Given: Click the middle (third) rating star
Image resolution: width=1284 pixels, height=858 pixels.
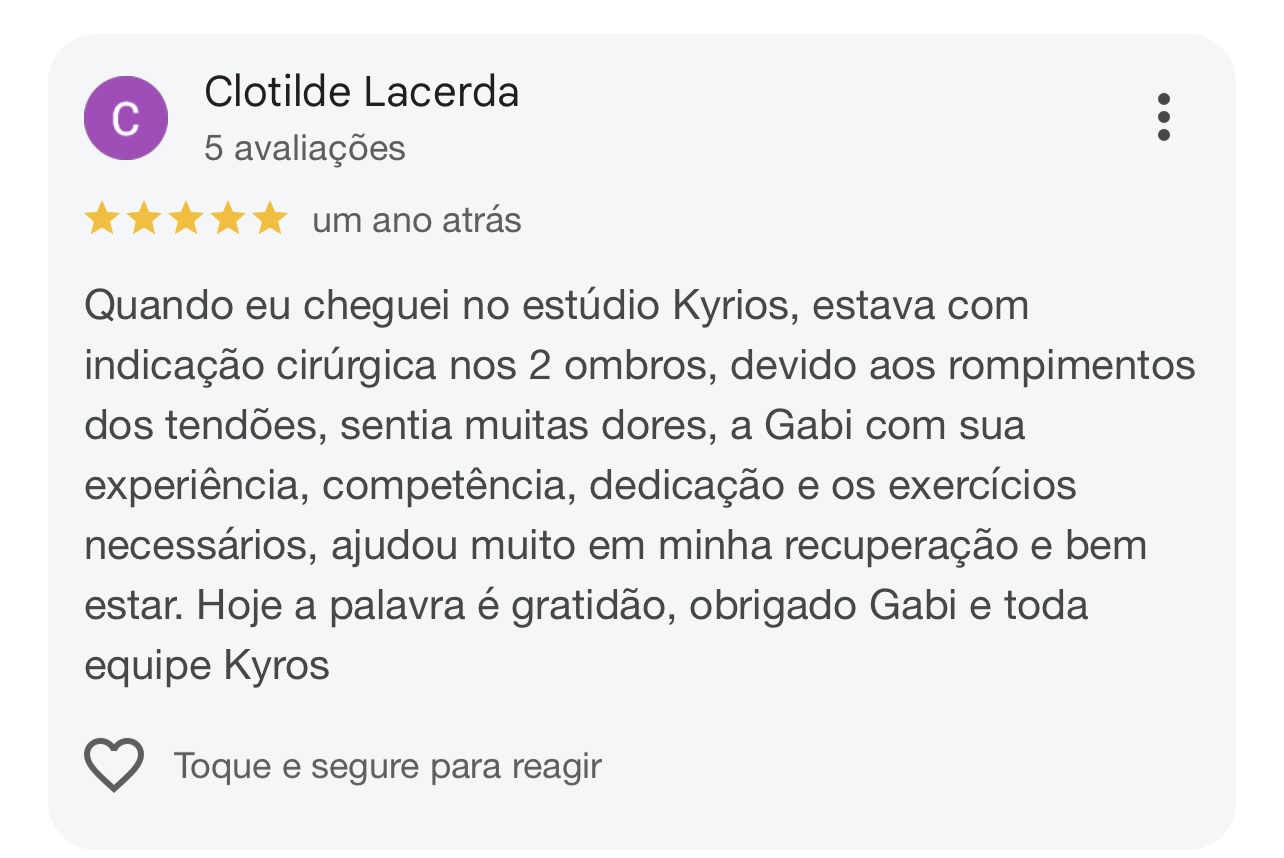Looking at the screenshot, I should coord(186,219).
